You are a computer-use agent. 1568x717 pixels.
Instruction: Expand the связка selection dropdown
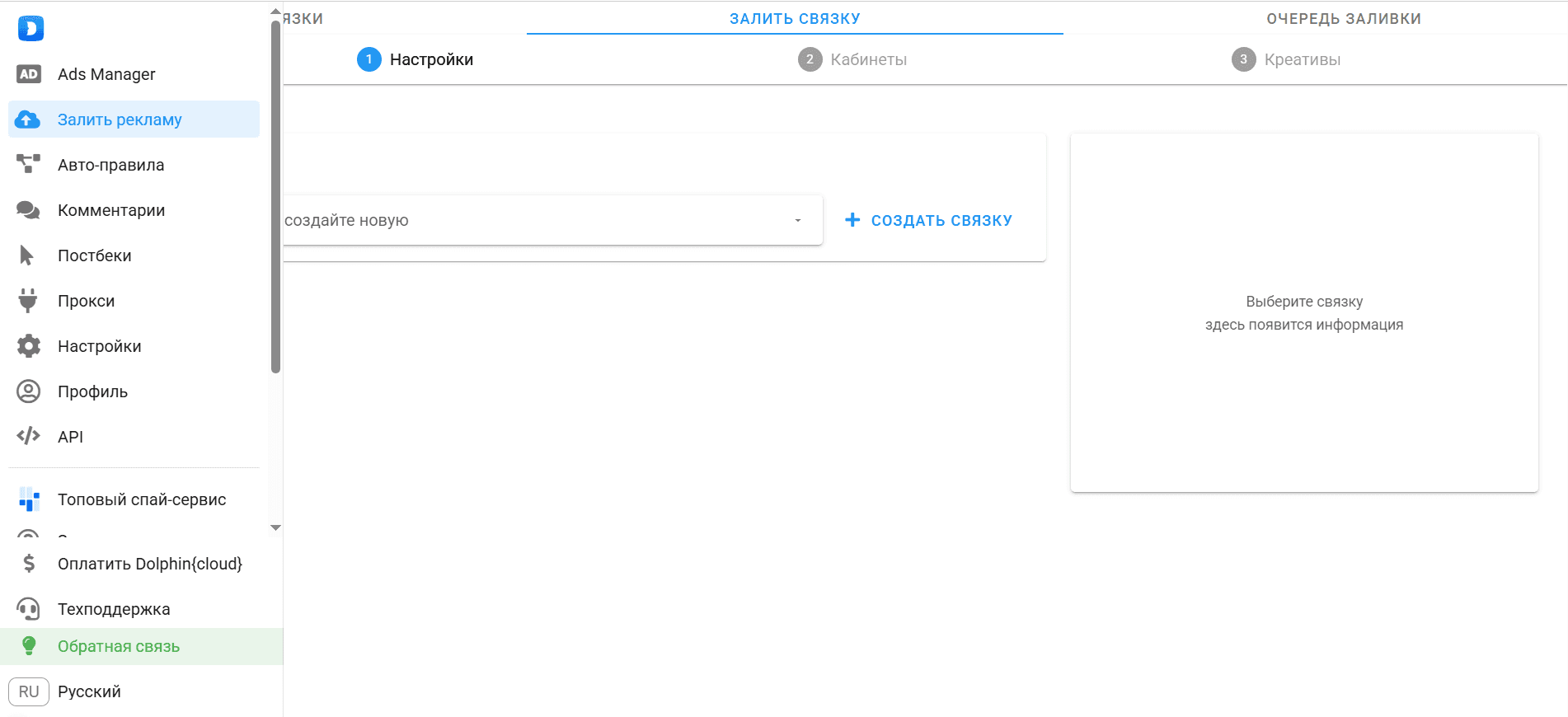(797, 221)
